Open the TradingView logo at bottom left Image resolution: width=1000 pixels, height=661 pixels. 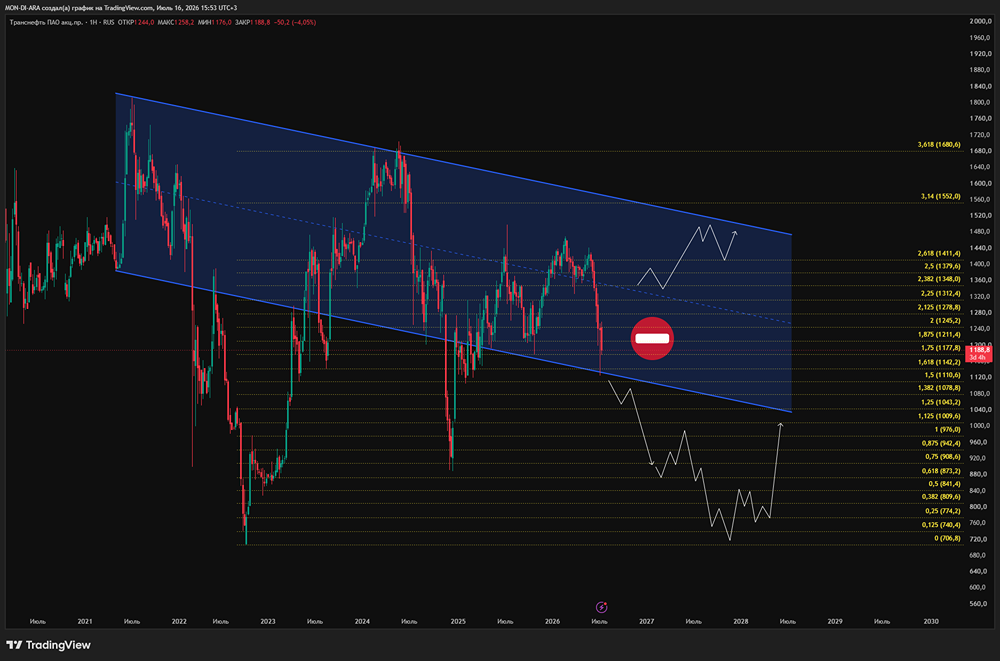tap(48, 645)
